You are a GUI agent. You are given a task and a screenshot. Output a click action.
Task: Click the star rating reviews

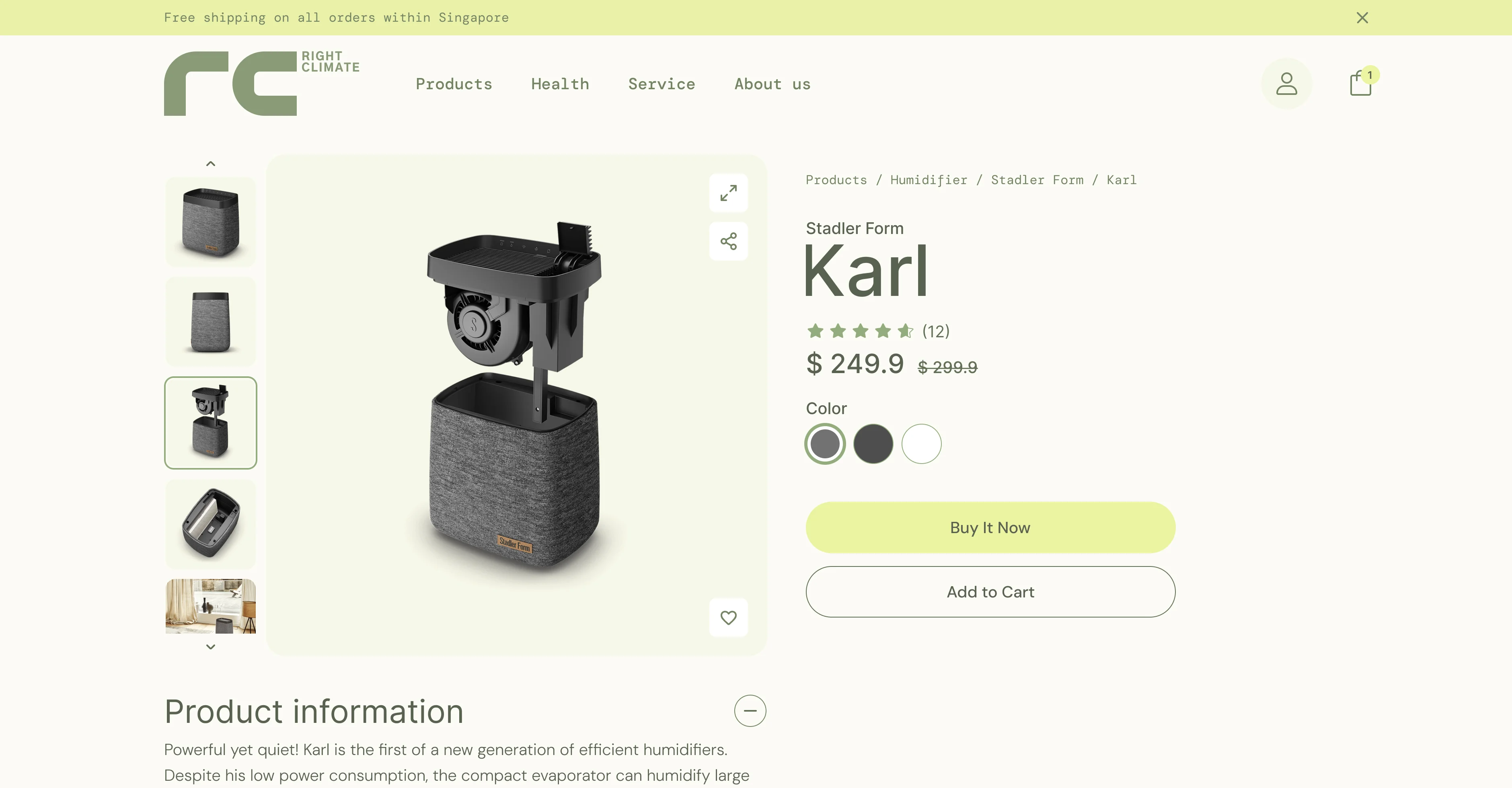pos(877,331)
